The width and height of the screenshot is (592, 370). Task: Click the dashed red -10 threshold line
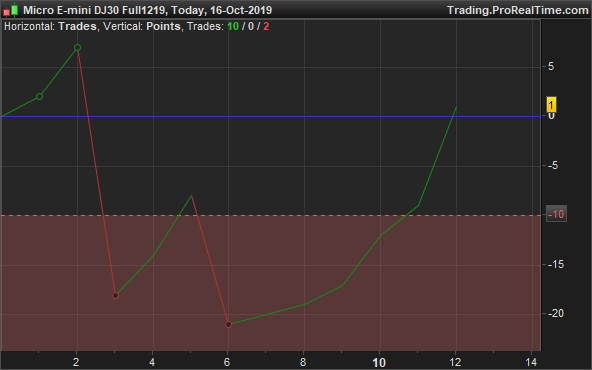coord(271,216)
